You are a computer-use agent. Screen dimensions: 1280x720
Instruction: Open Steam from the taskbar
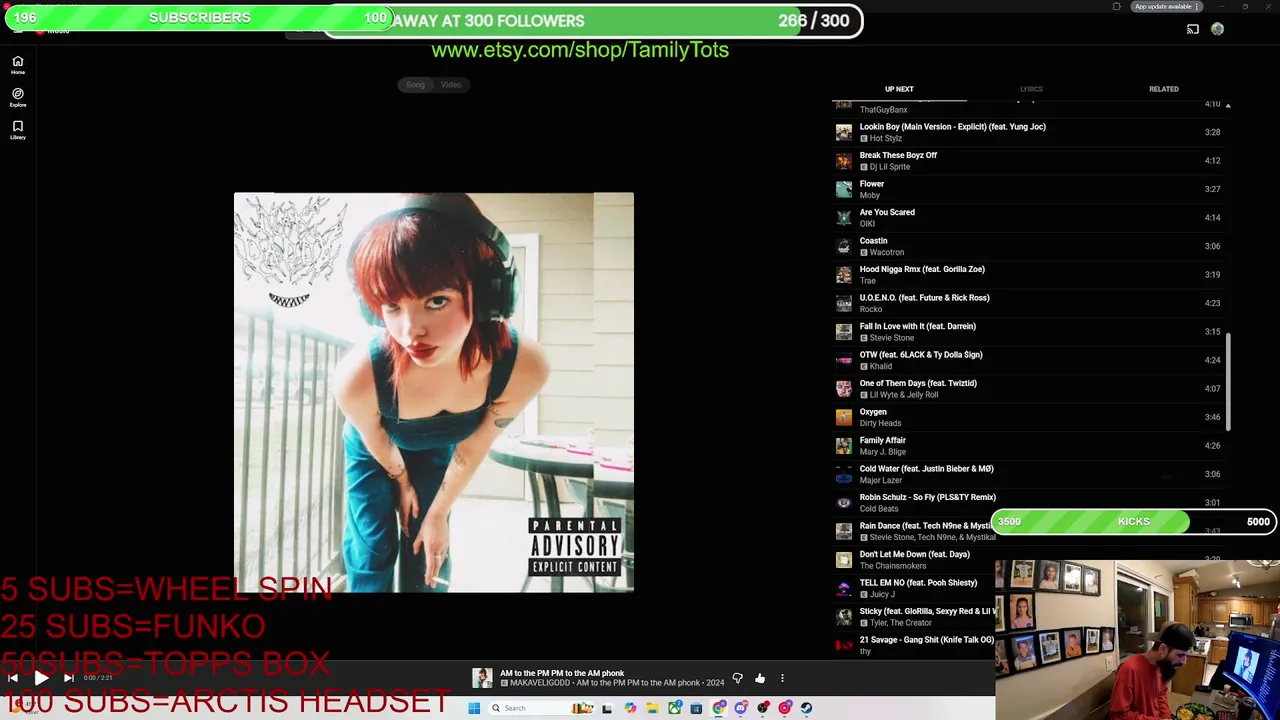[x=807, y=708]
